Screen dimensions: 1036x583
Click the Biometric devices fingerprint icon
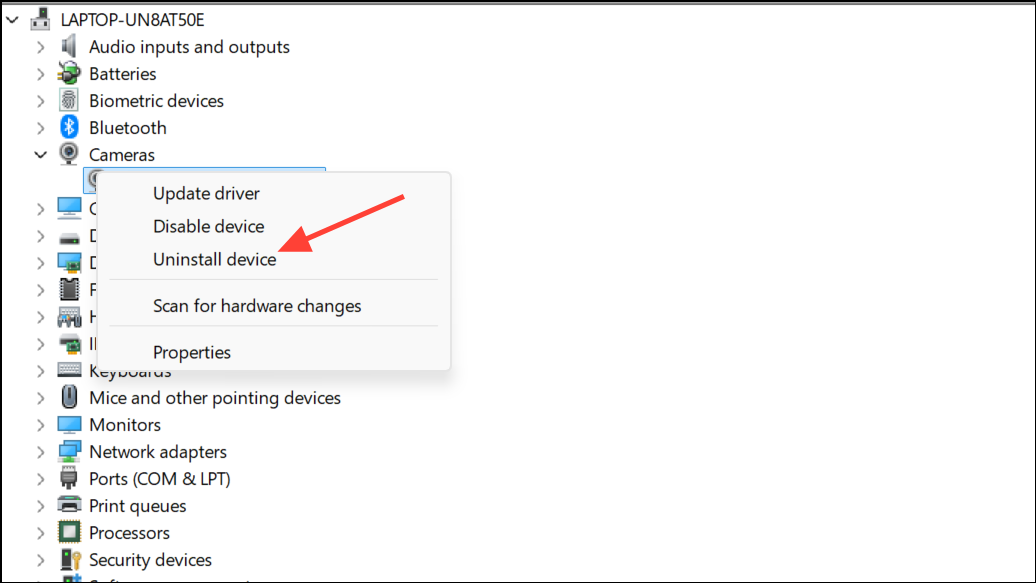point(69,100)
